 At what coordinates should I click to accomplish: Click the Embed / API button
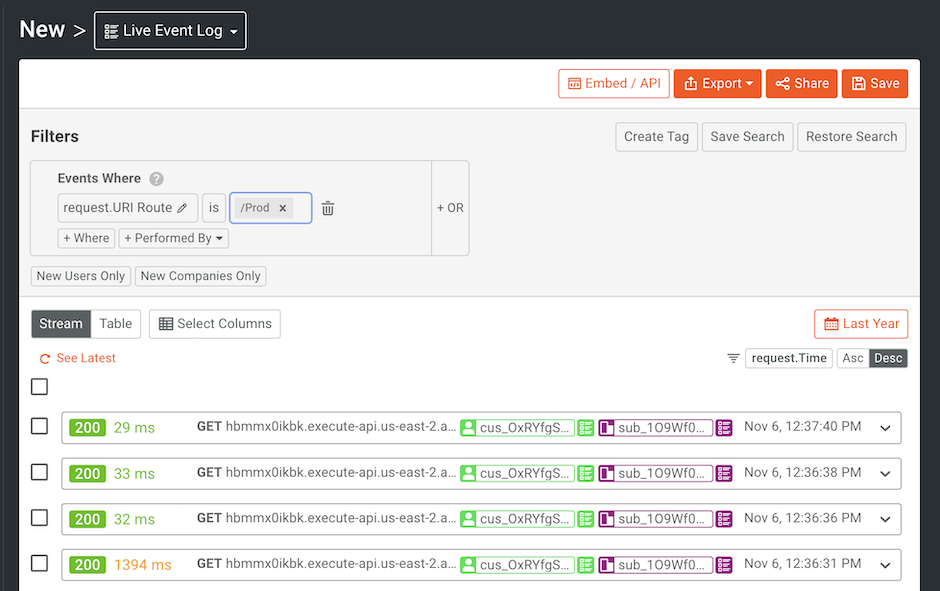pos(614,83)
